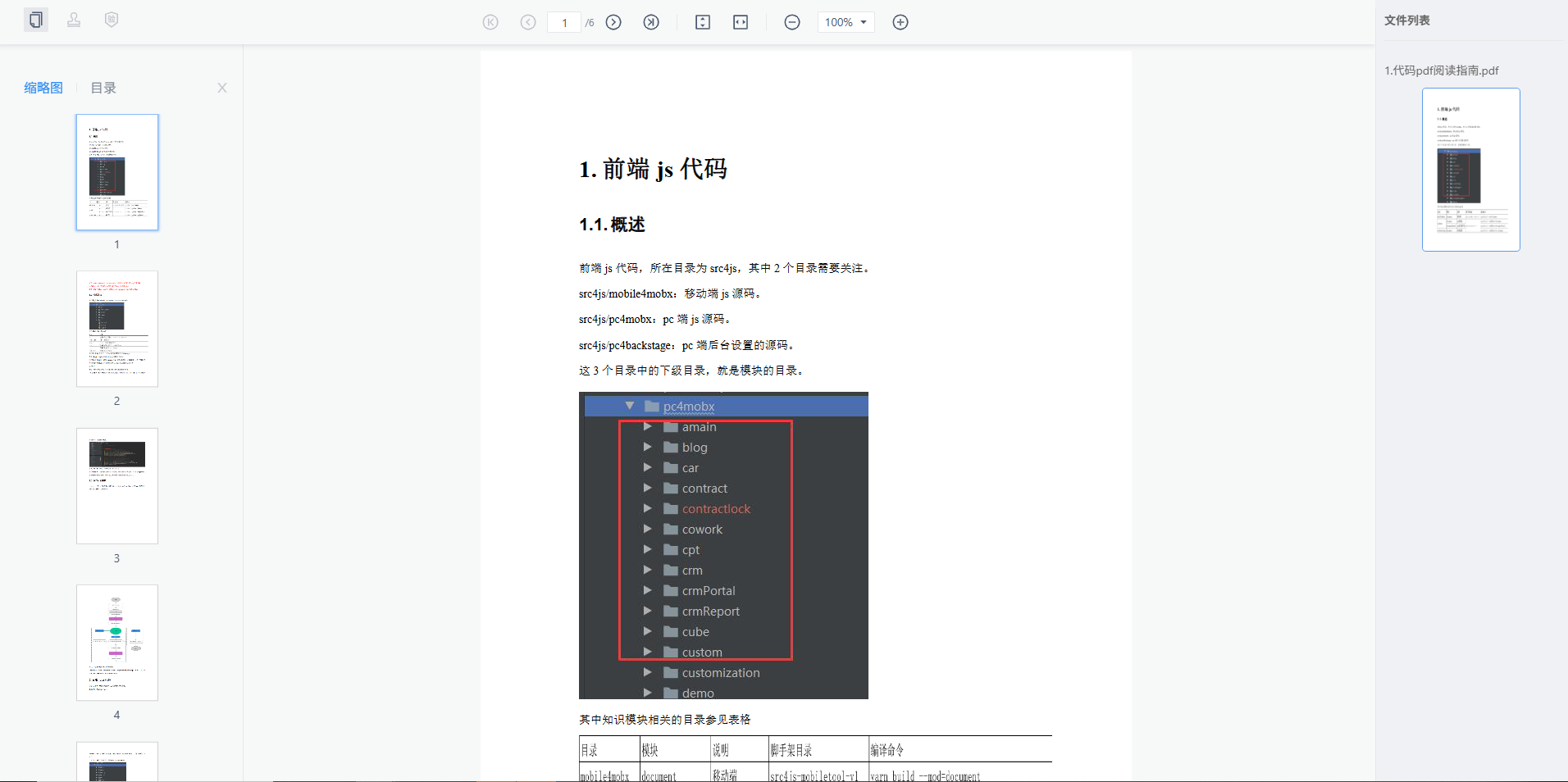Switch to the 目录 tab

pyautogui.click(x=103, y=88)
